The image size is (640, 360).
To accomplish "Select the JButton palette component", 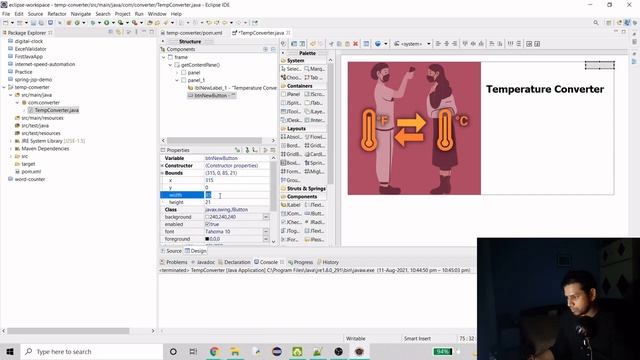I will 315,213.
